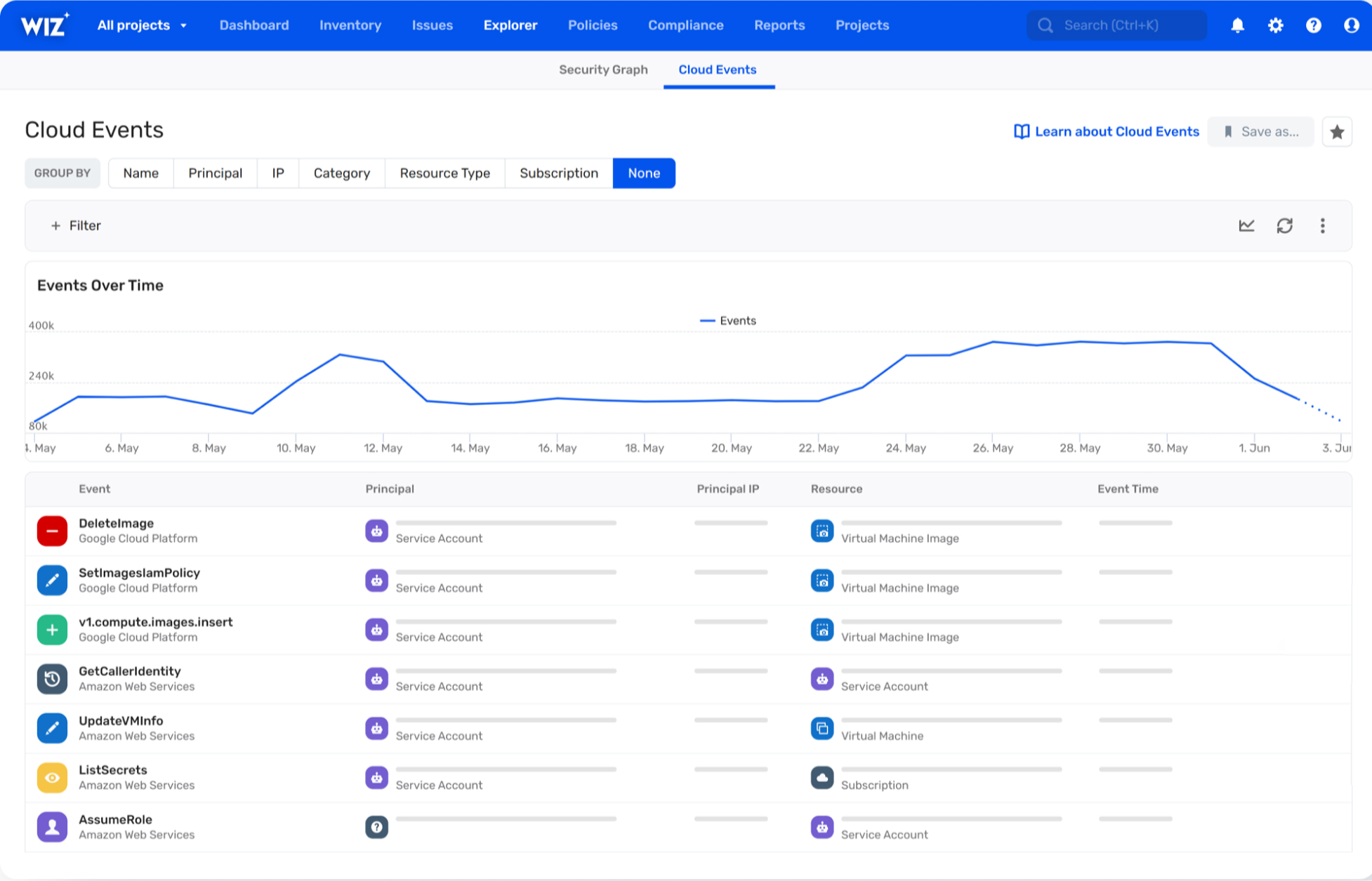1372x881 pixels.
Task: Click the red DeleteImage event icon
Action: [x=52, y=531]
